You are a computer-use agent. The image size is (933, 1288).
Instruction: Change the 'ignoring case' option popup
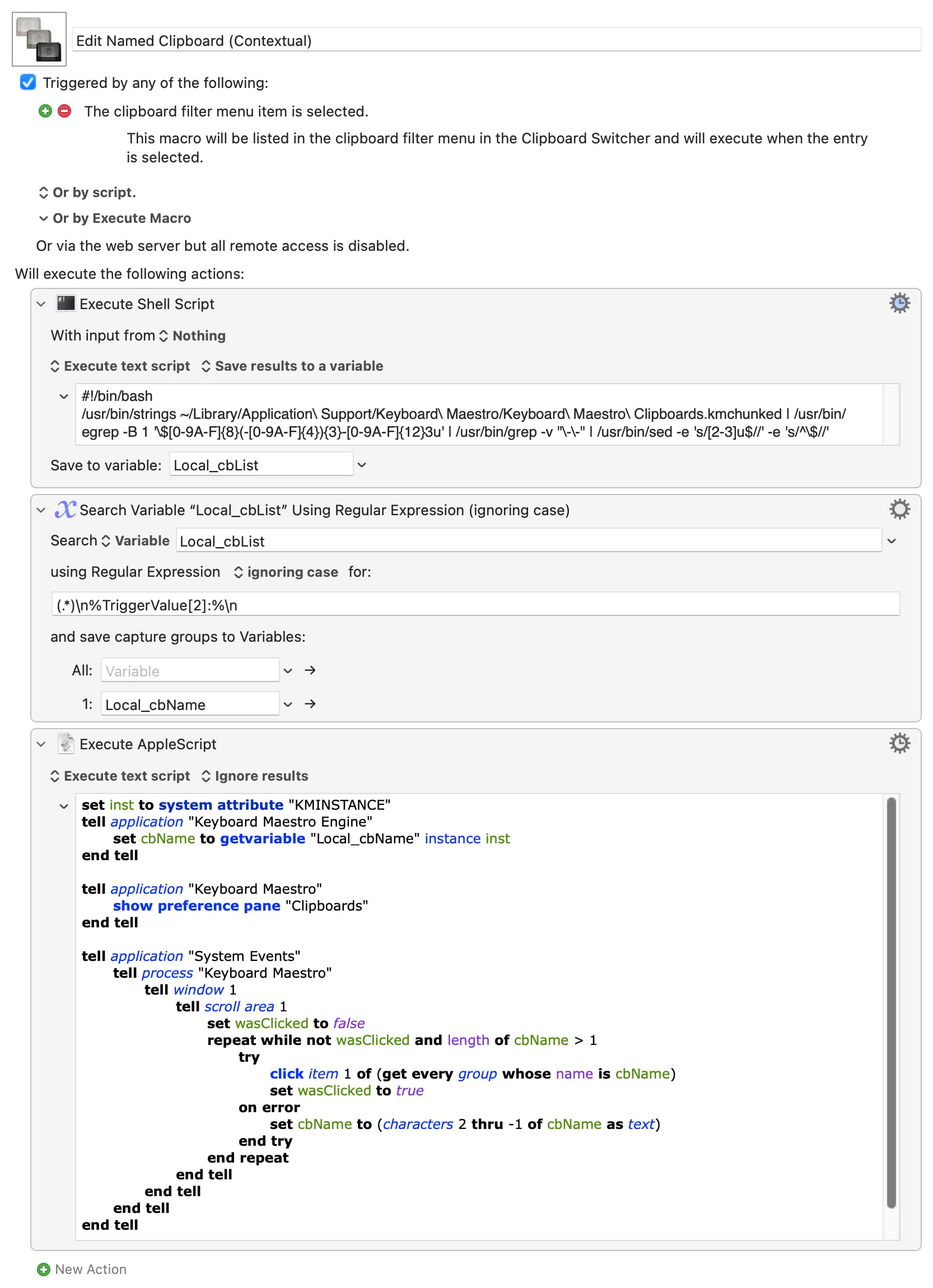286,572
